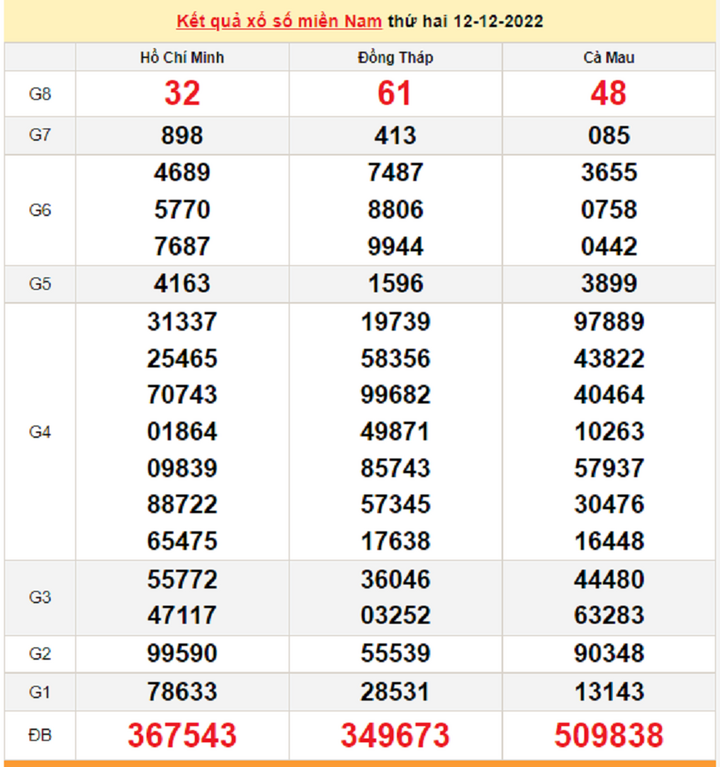The width and height of the screenshot is (720, 767).
Task: Select special prize number 349673
Action: click(395, 735)
